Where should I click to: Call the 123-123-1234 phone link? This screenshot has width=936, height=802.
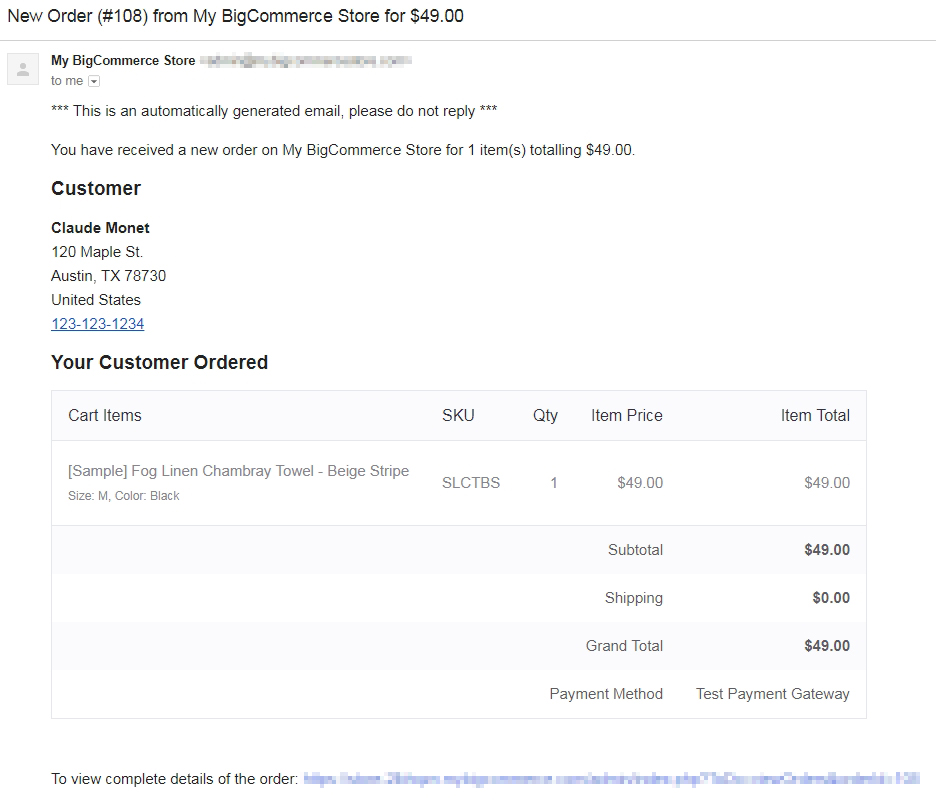click(97, 323)
